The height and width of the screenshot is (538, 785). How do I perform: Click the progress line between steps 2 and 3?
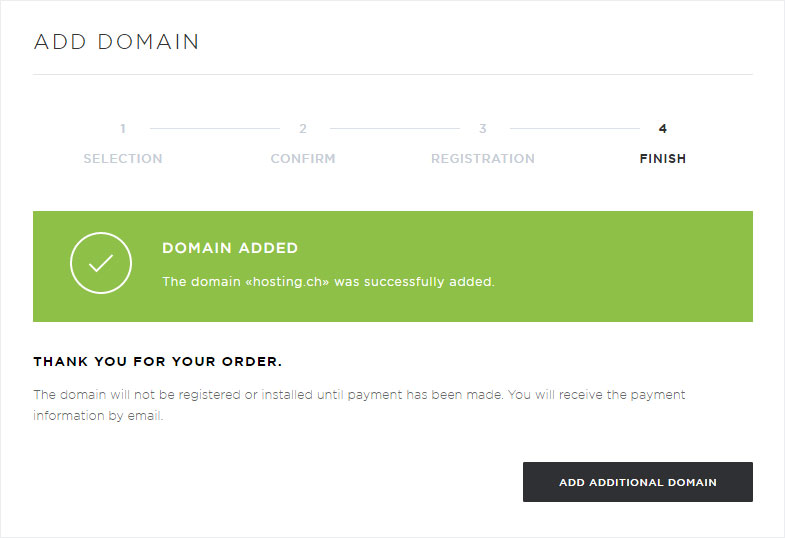point(395,129)
